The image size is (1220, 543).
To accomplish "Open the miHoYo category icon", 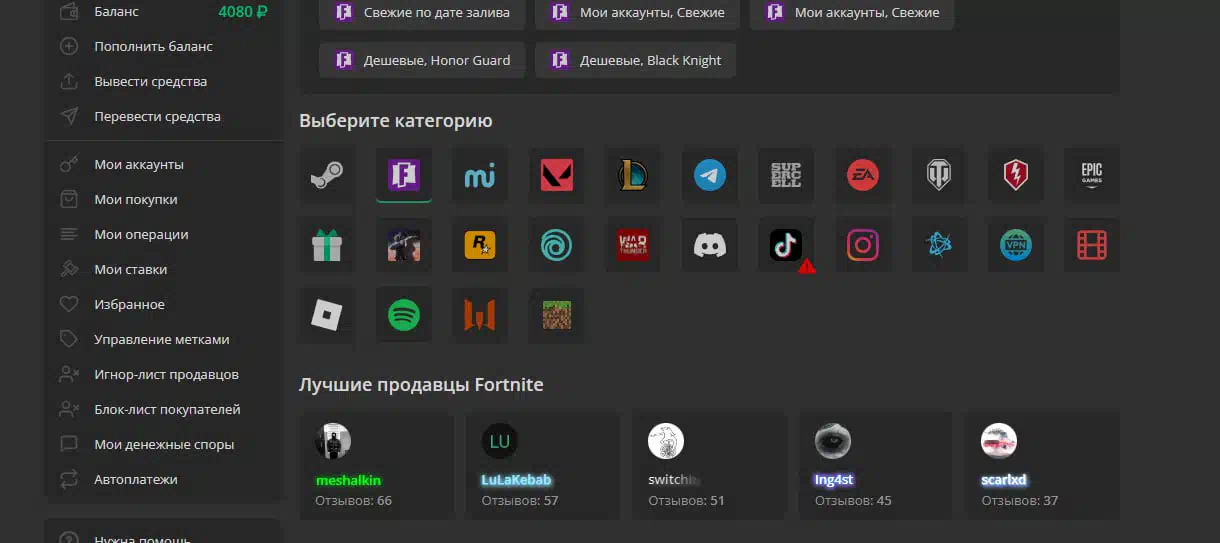I will [480, 175].
